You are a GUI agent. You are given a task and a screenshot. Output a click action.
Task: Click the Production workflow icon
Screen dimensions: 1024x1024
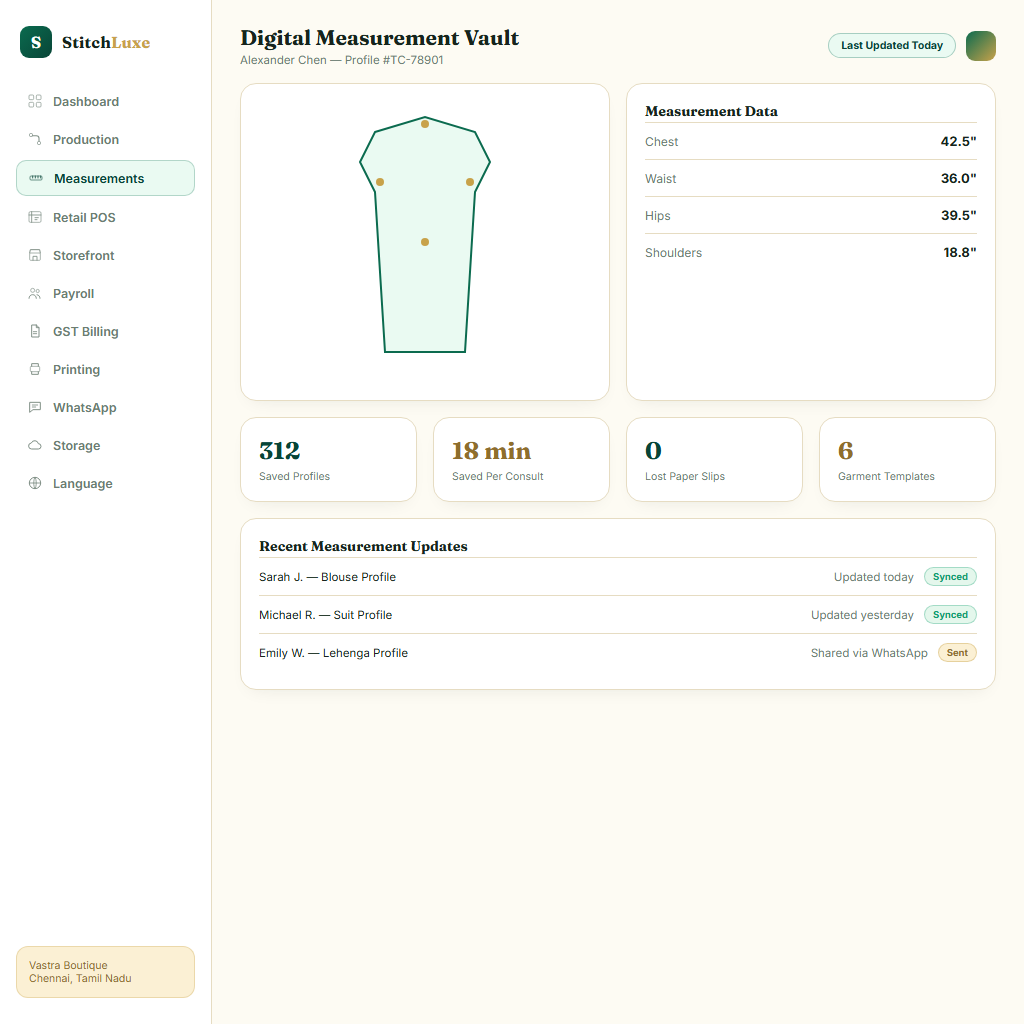(x=35, y=139)
